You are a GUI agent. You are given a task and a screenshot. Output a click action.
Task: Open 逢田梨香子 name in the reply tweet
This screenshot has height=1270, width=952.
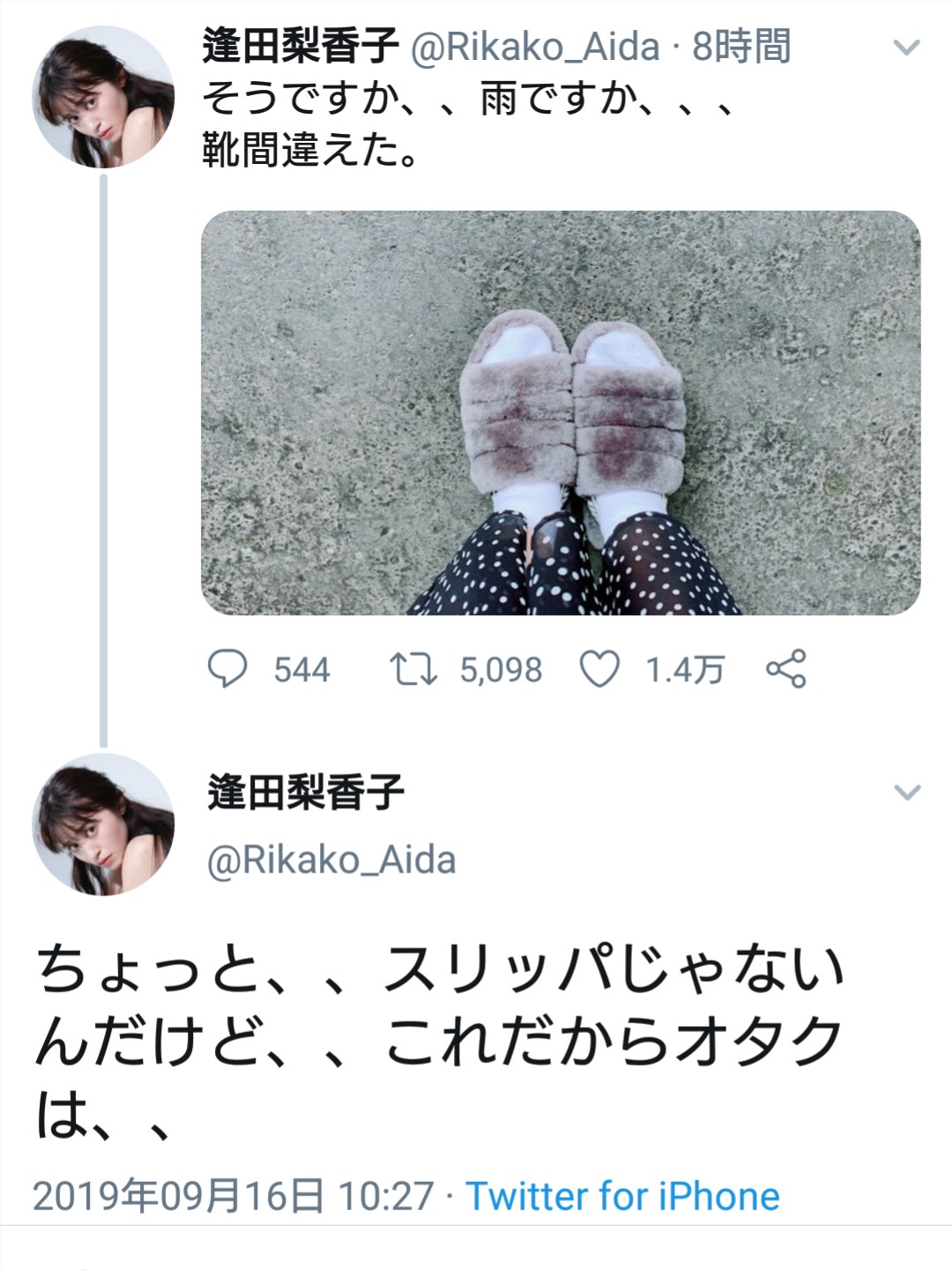tap(306, 791)
